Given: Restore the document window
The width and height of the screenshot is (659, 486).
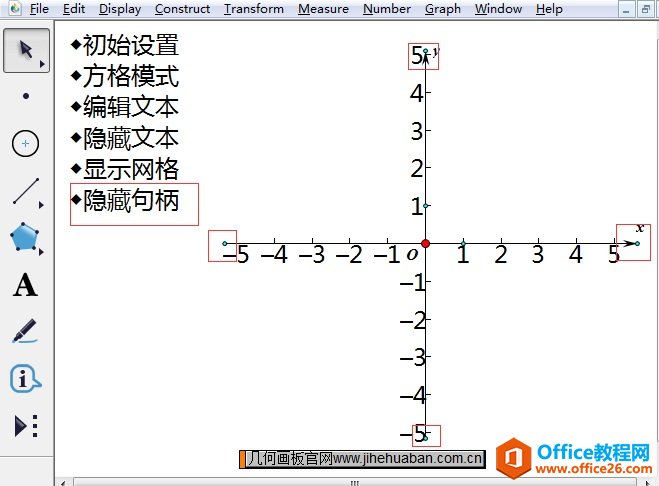Looking at the screenshot, I should point(646,9).
